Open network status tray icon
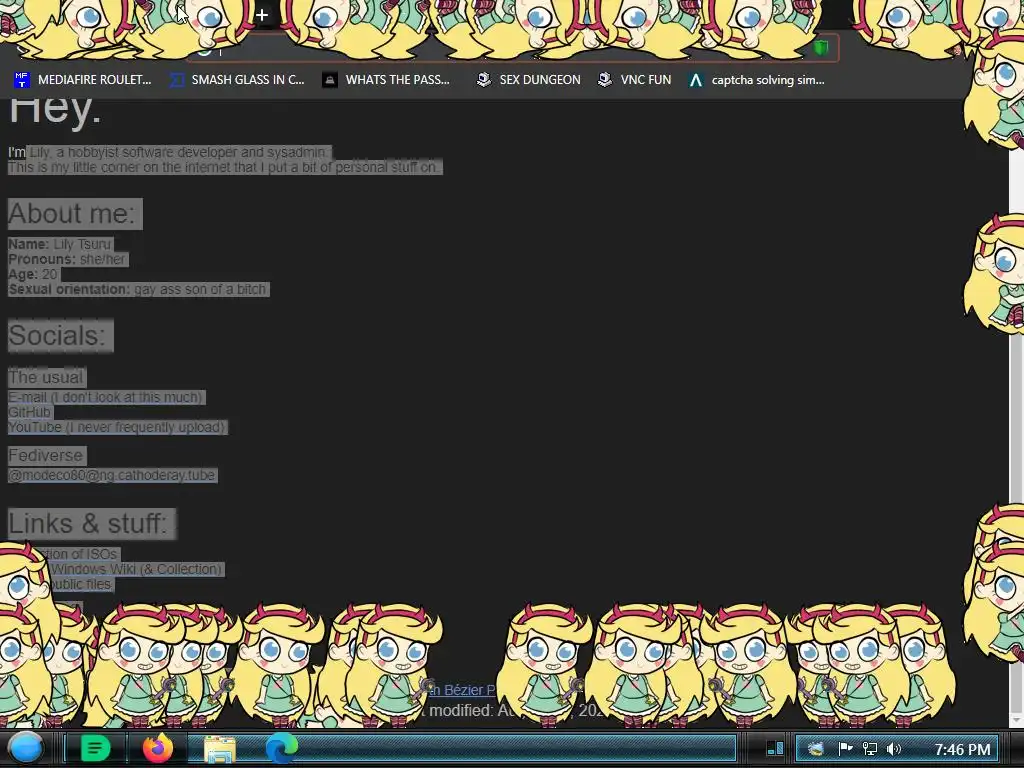The image size is (1024, 768). tap(869, 749)
